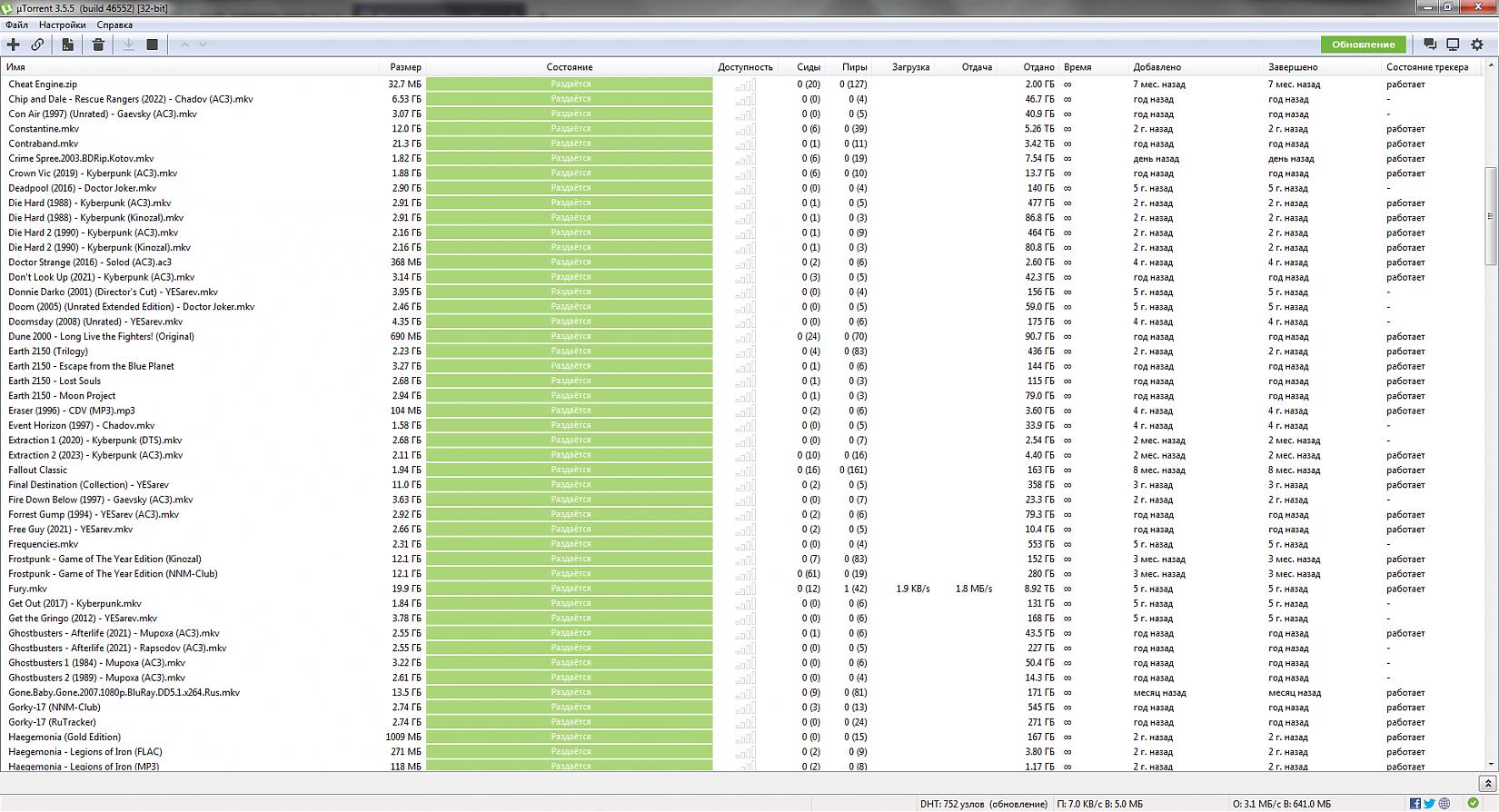Click the progress bar of Fallout Classic
Viewport: 1499px width, 812px height.
(x=570, y=470)
